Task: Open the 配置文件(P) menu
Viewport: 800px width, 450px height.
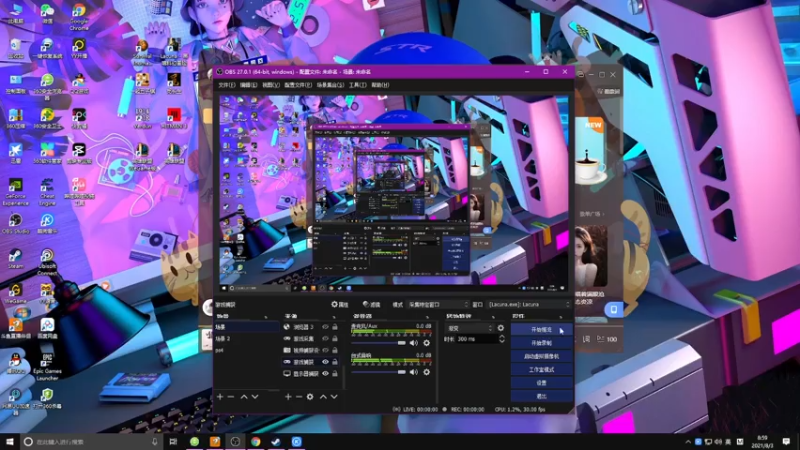Action: pos(298,85)
